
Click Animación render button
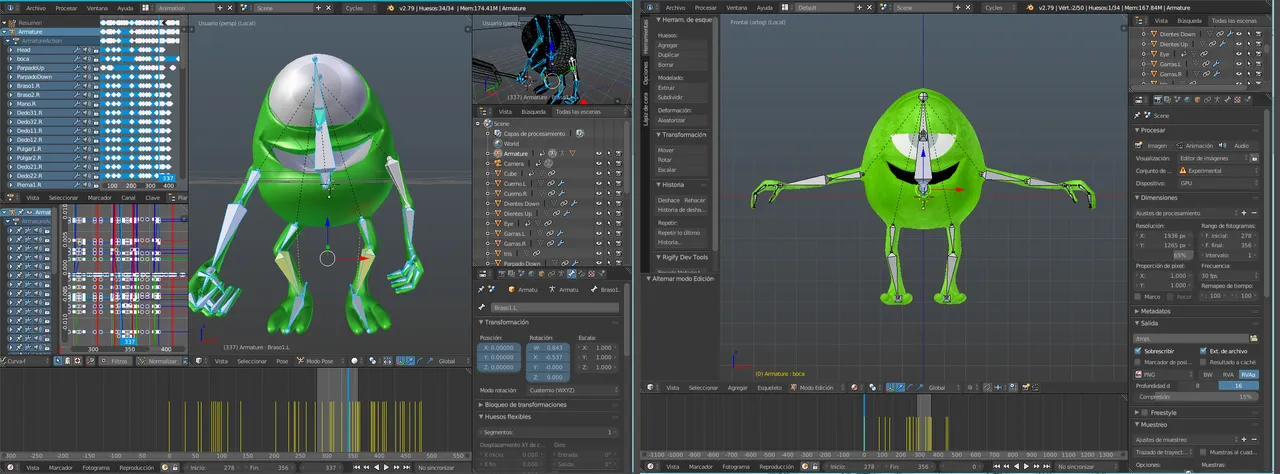tap(1194, 145)
